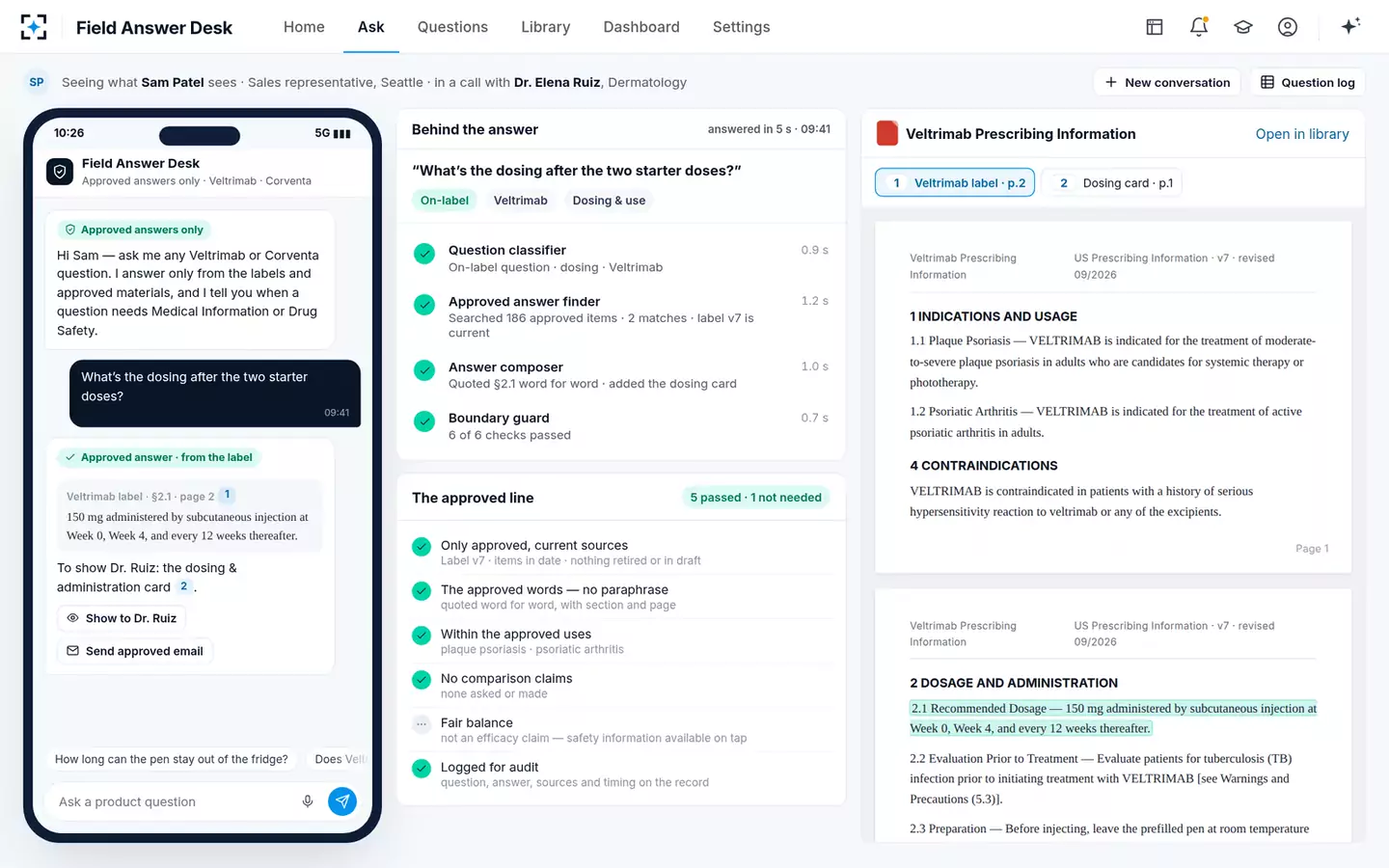This screenshot has height=868, width=1389.
Task: Click the Veltrimab tag under the question
Action: point(521,200)
